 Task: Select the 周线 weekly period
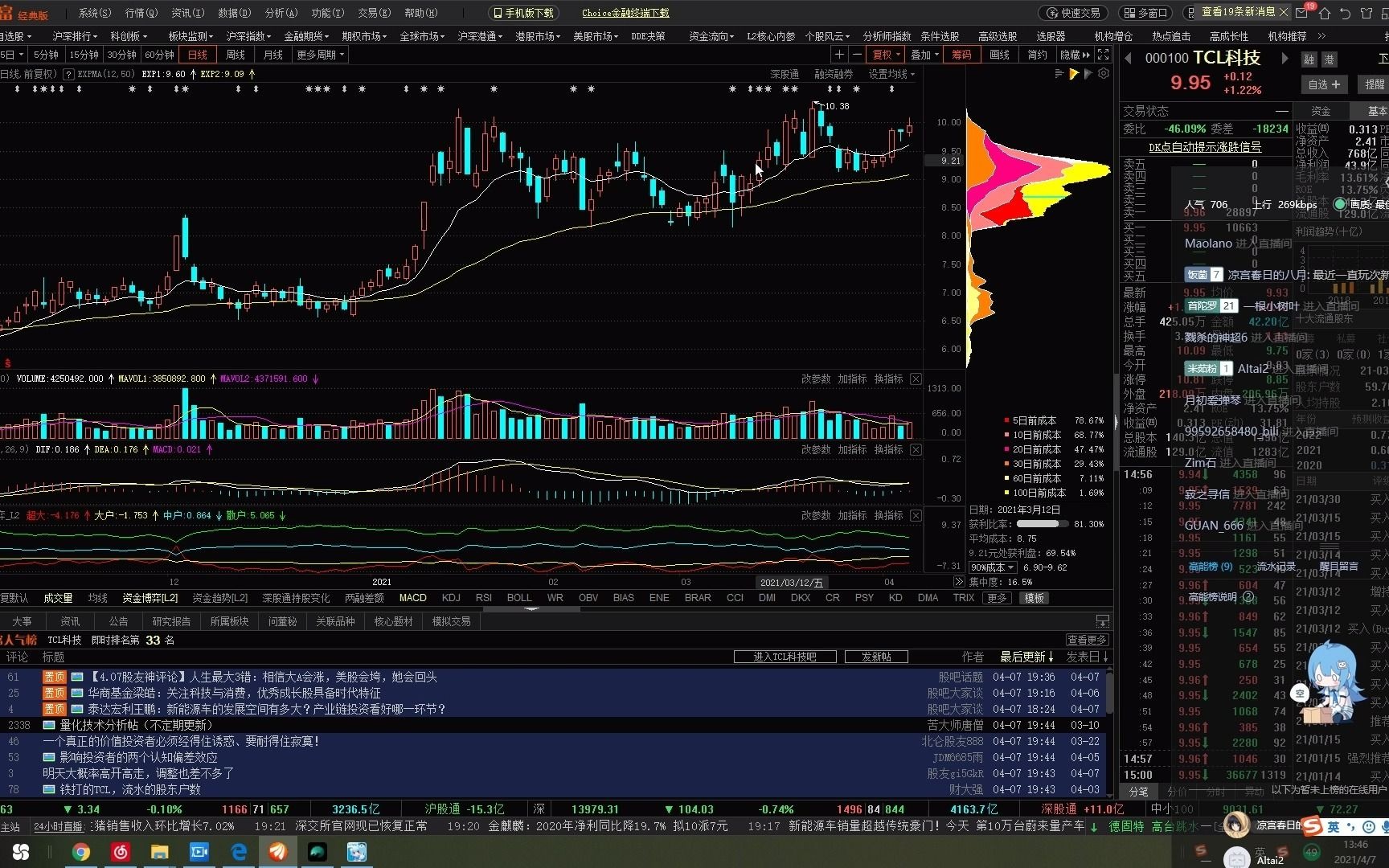[236, 55]
